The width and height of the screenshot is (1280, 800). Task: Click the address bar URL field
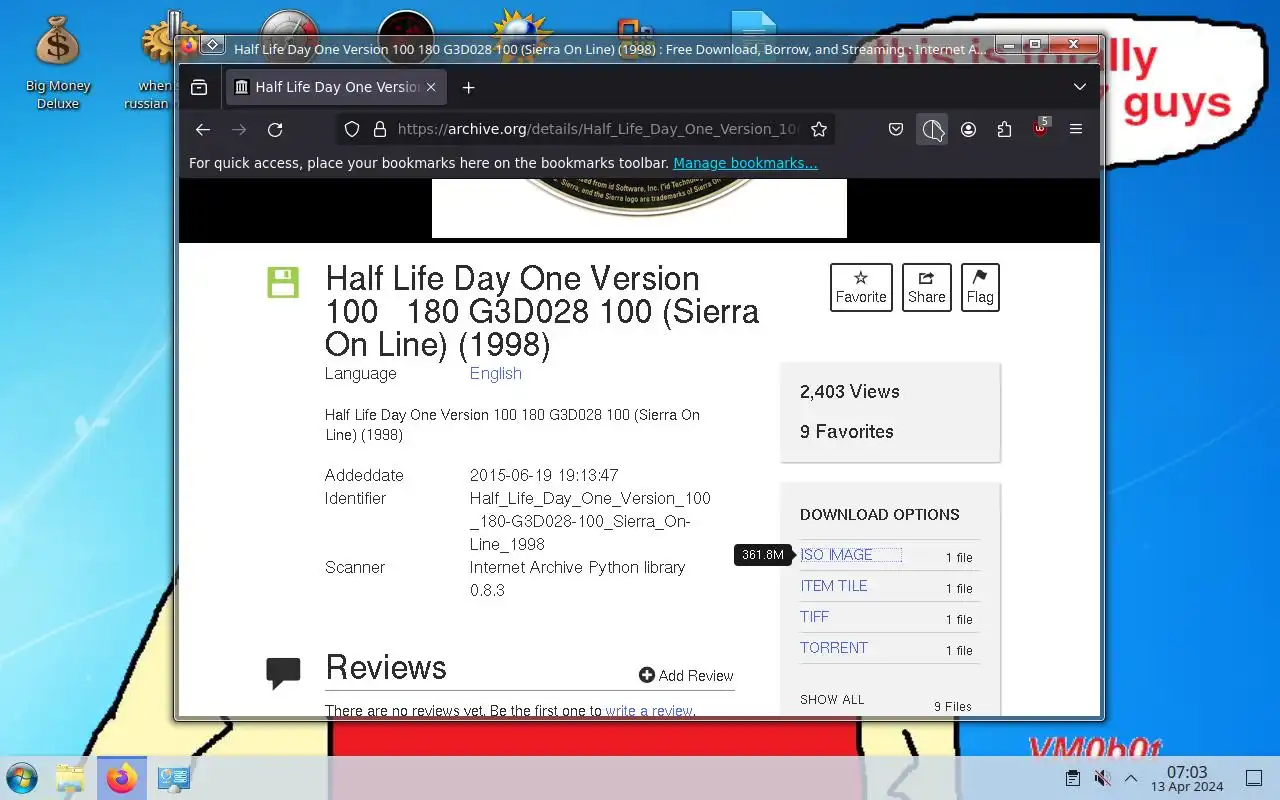[x=597, y=129]
